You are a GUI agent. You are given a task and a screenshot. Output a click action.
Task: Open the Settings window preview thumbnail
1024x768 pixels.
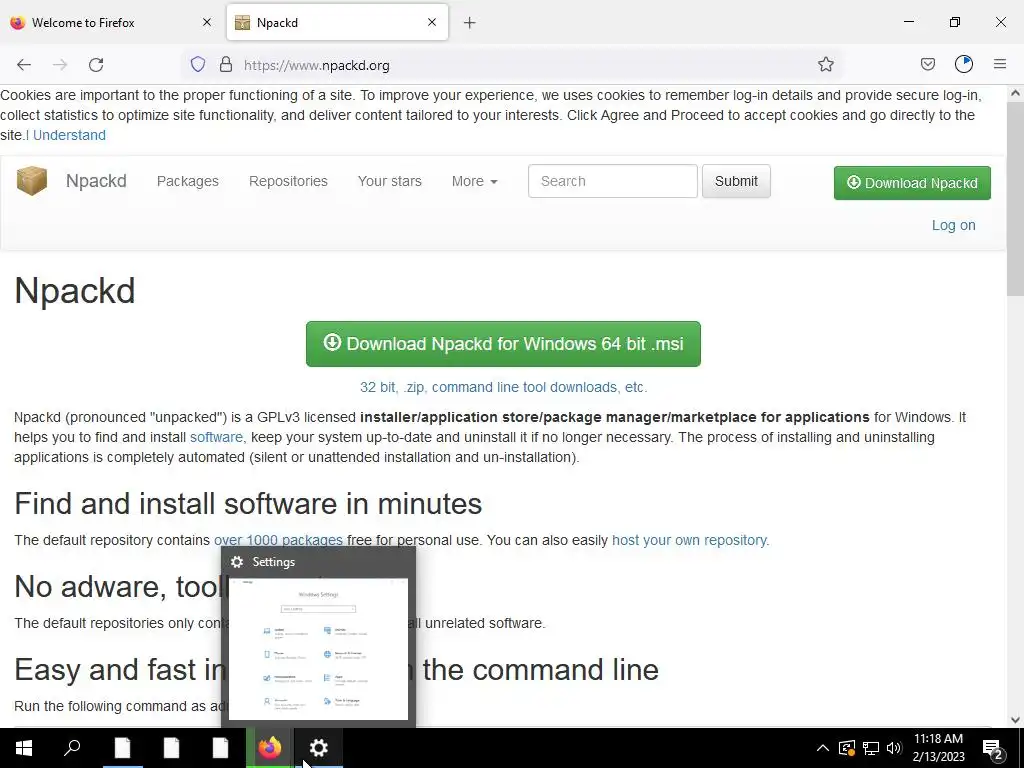(x=318, y=648)
